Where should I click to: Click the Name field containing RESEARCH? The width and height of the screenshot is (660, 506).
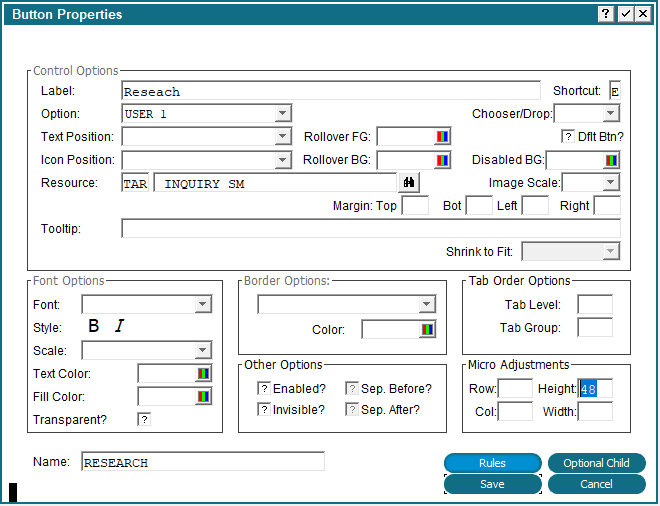[x=203, y=462]
